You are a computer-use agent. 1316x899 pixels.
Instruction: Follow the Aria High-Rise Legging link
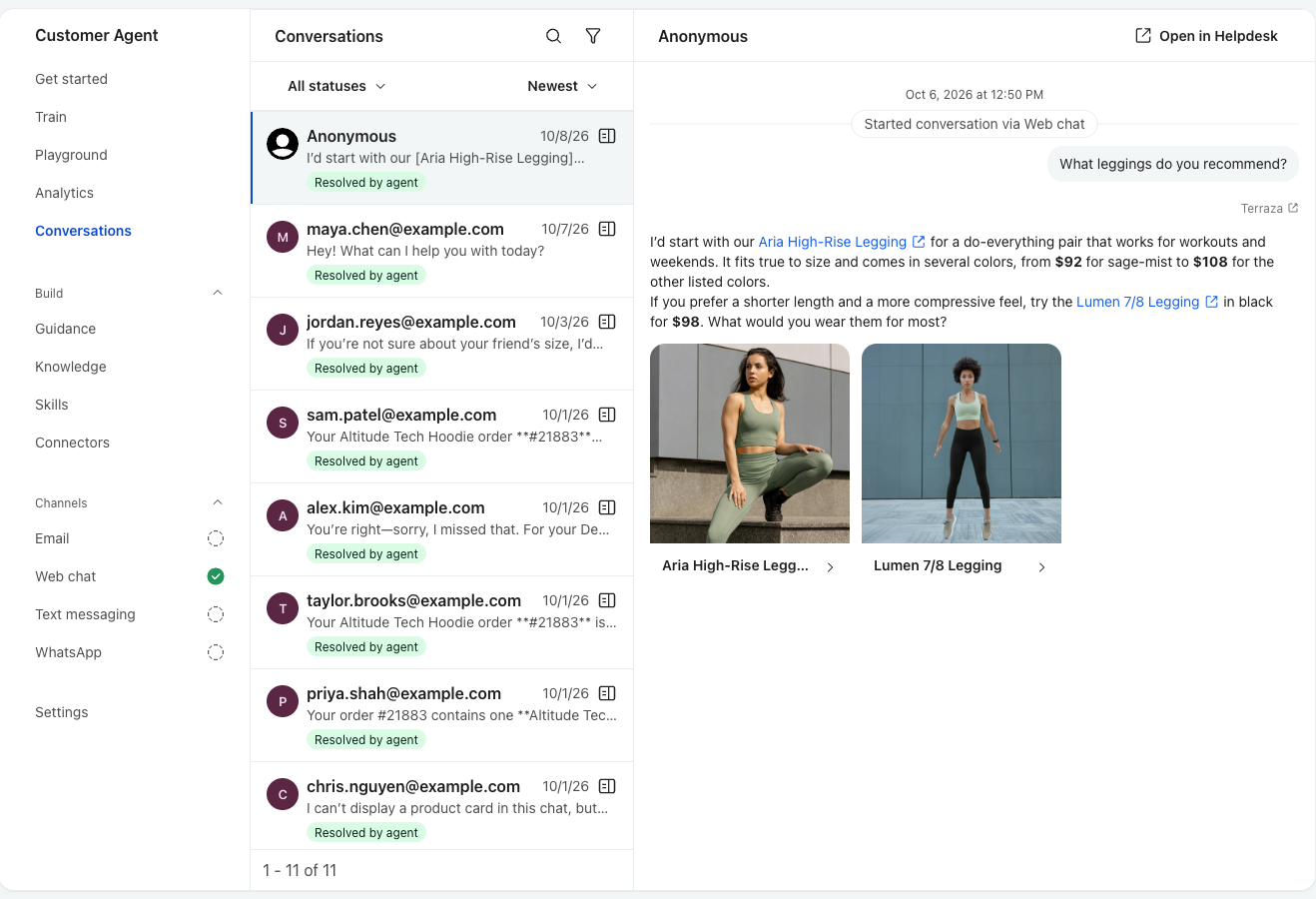coord(842,242)
